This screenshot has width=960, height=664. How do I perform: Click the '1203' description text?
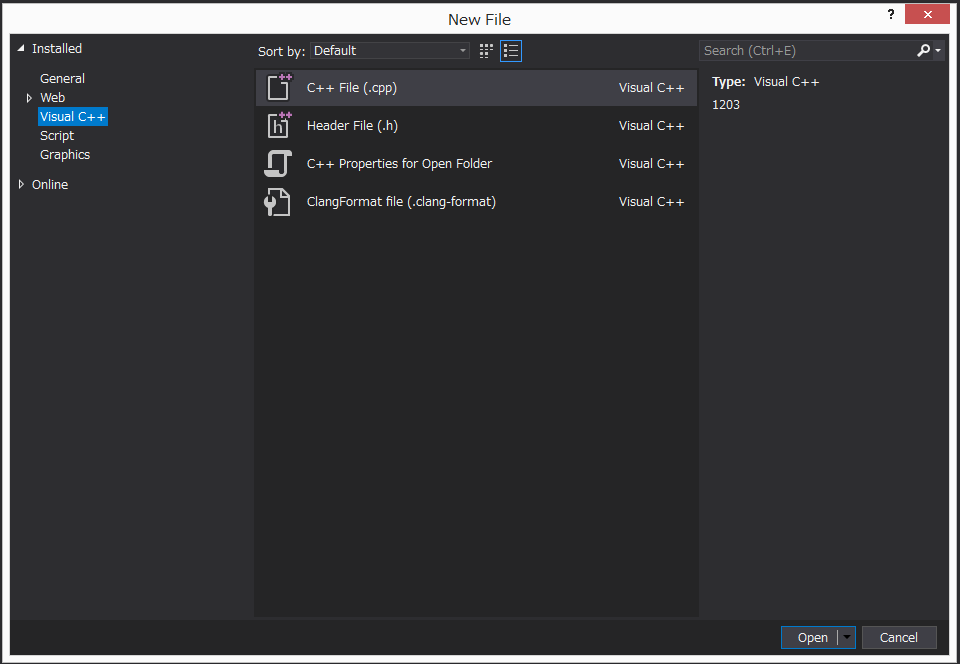726,105
